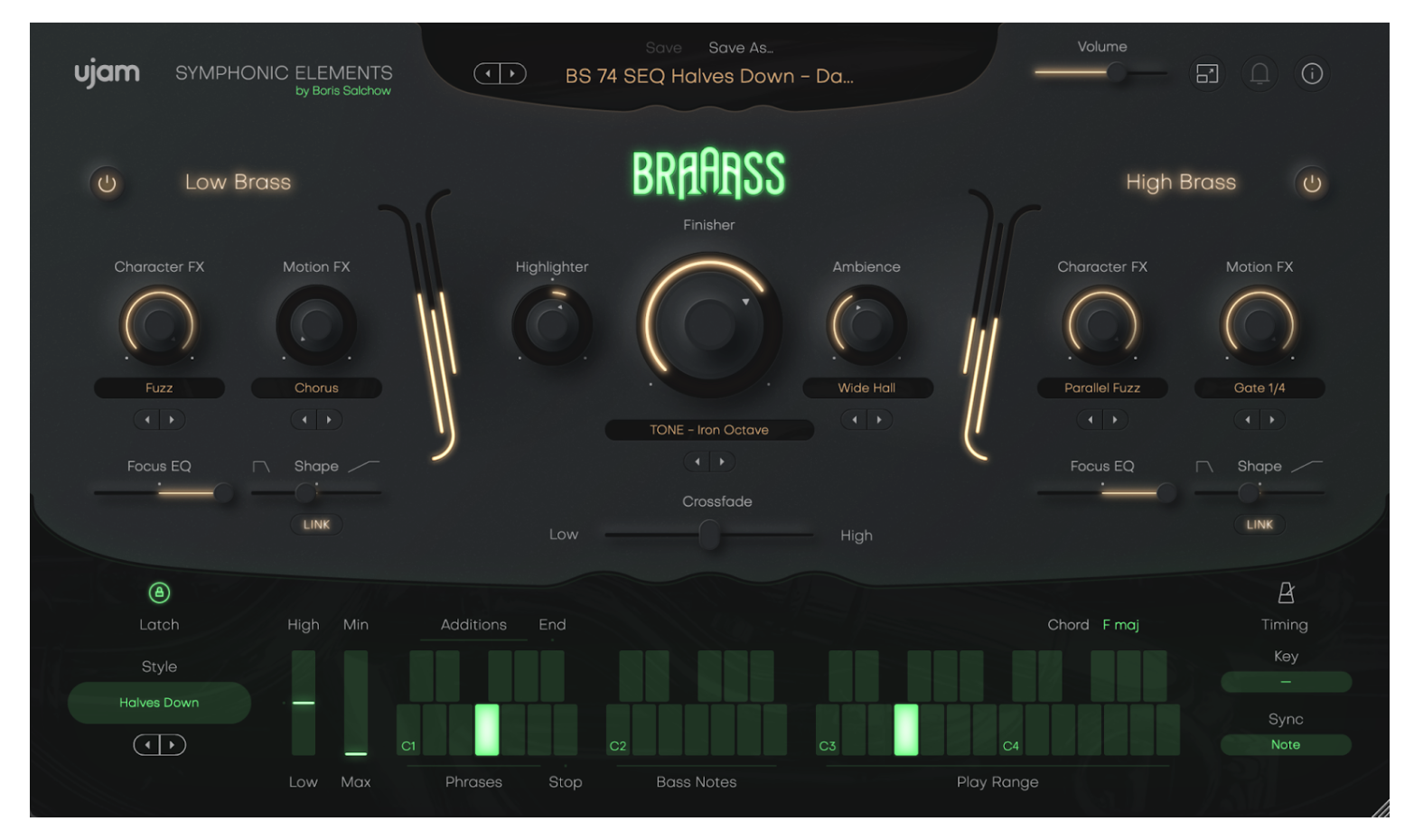Image resolution: width=1414 pixels, height=840 pixels.
Task: Click next Low Brass Motion FX arrow
Action: [329, 419]
